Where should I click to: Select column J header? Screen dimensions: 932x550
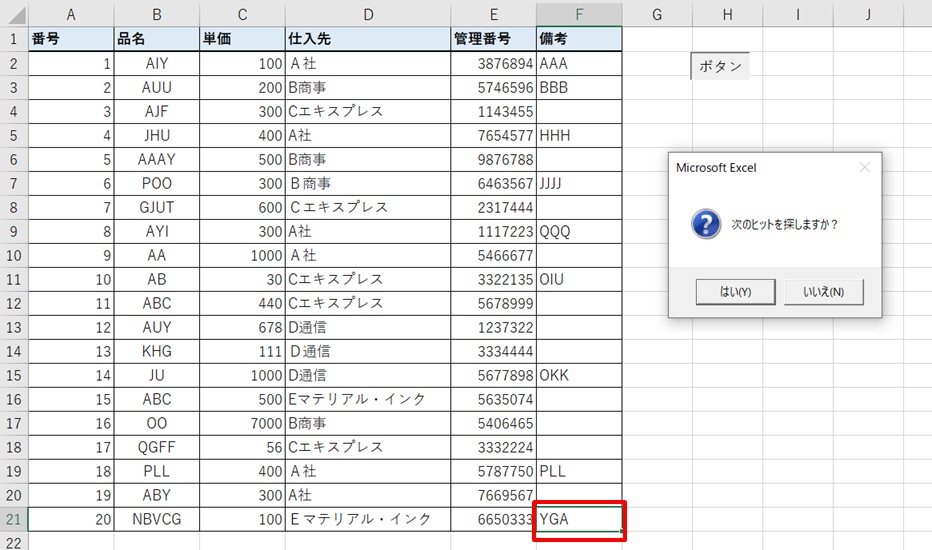point(868,14)
